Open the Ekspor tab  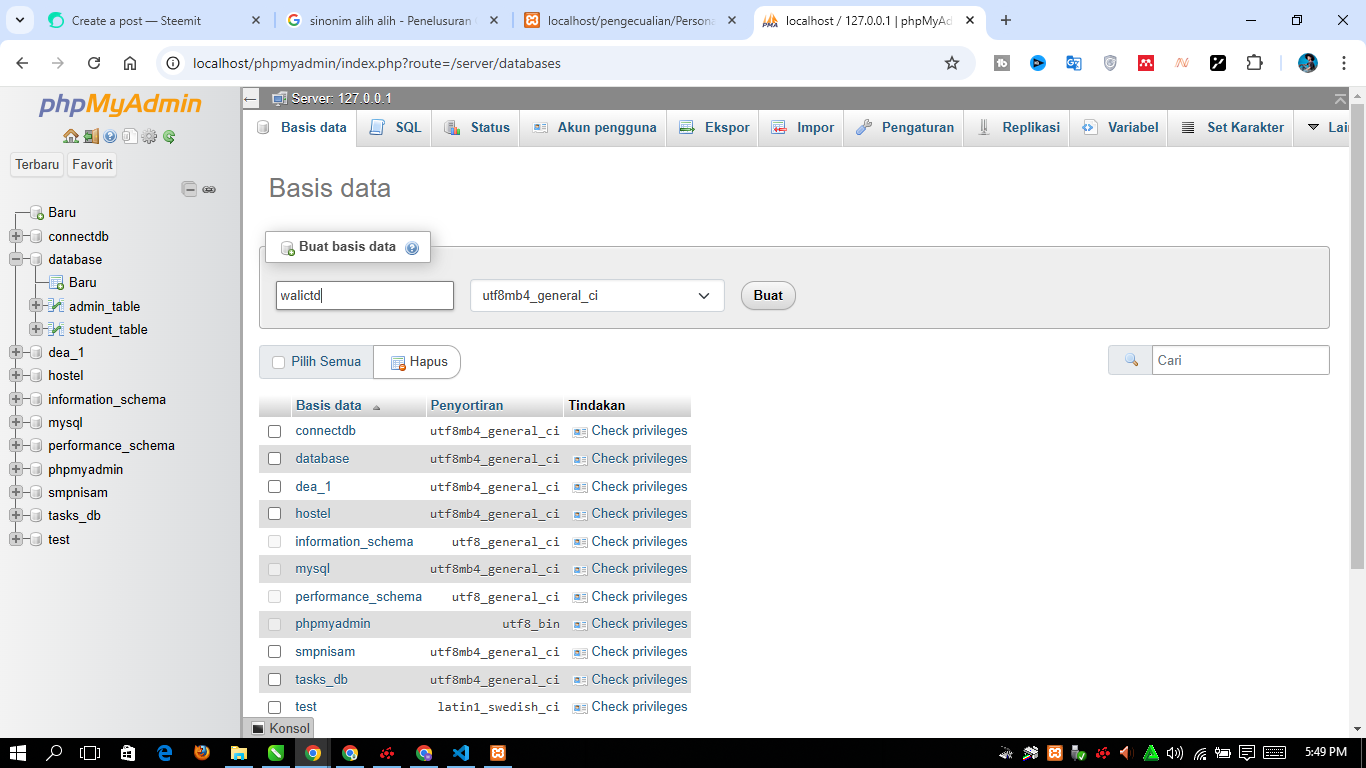click(x=713, y=128)
